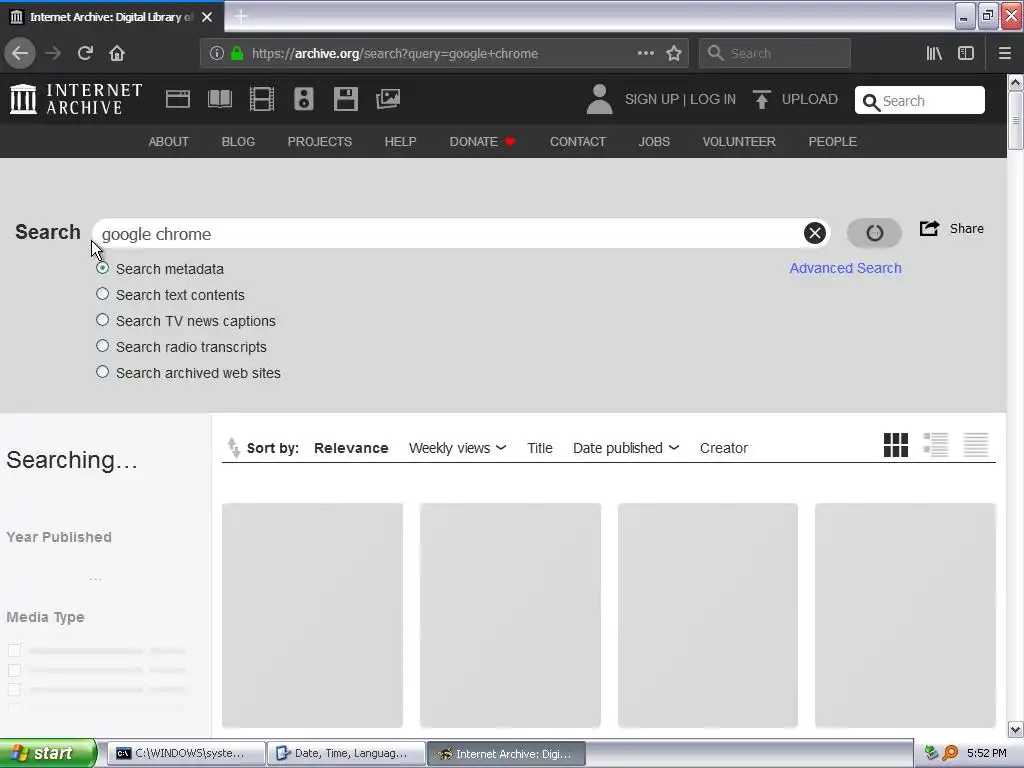The image size is (1024, 768).
Task: Toggle the sort direction arrows icon
Action: point(233,448)
